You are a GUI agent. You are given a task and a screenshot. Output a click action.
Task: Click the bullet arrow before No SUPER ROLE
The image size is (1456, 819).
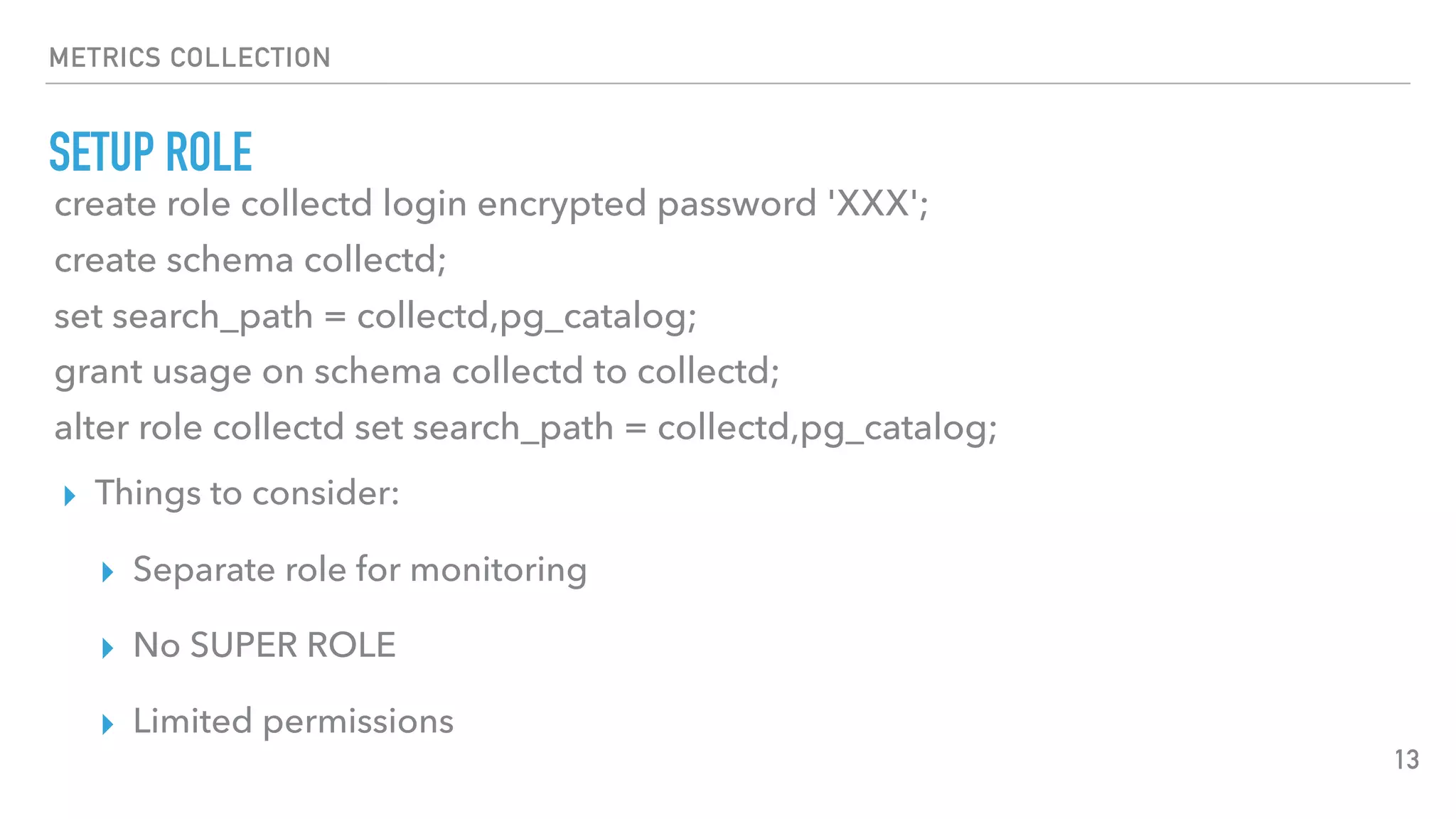[108, 648]
